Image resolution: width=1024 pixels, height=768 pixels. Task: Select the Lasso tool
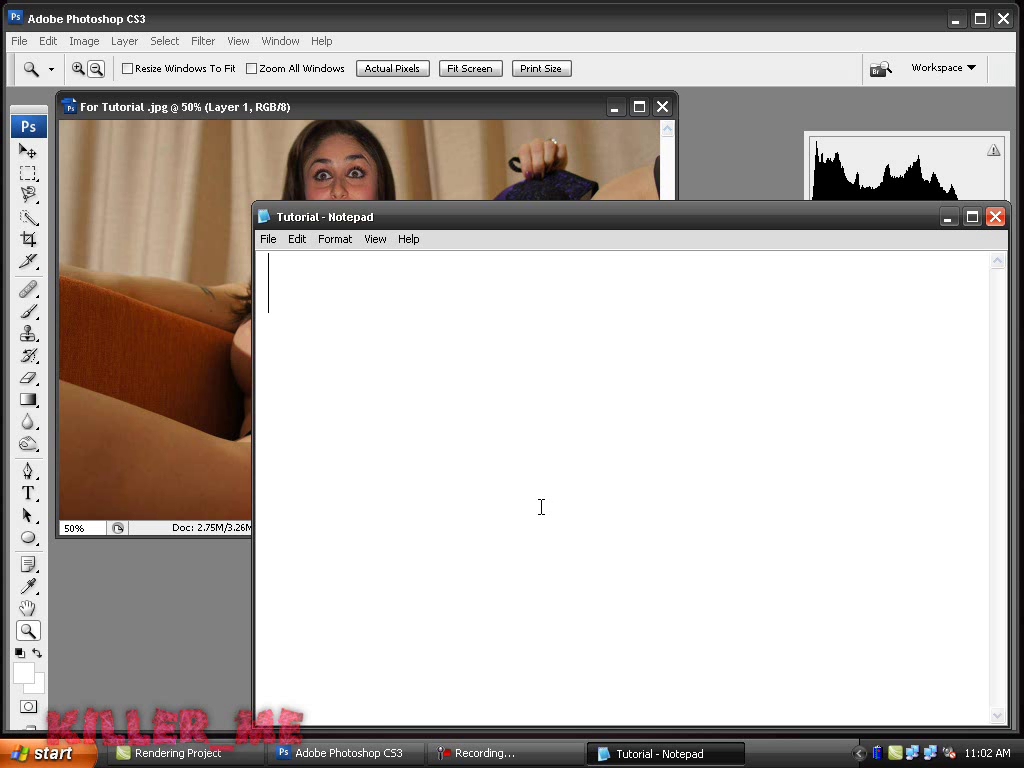pos(27,195)
